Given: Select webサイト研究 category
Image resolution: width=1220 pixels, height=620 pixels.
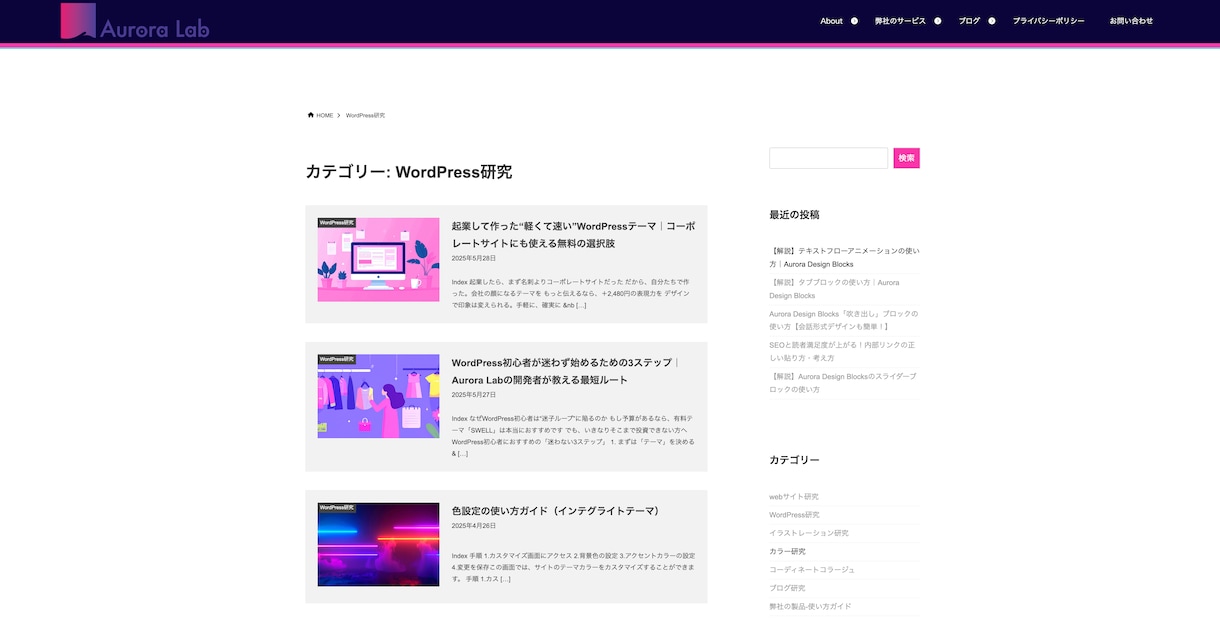Looking at the screenshot, I should (794, 497).
